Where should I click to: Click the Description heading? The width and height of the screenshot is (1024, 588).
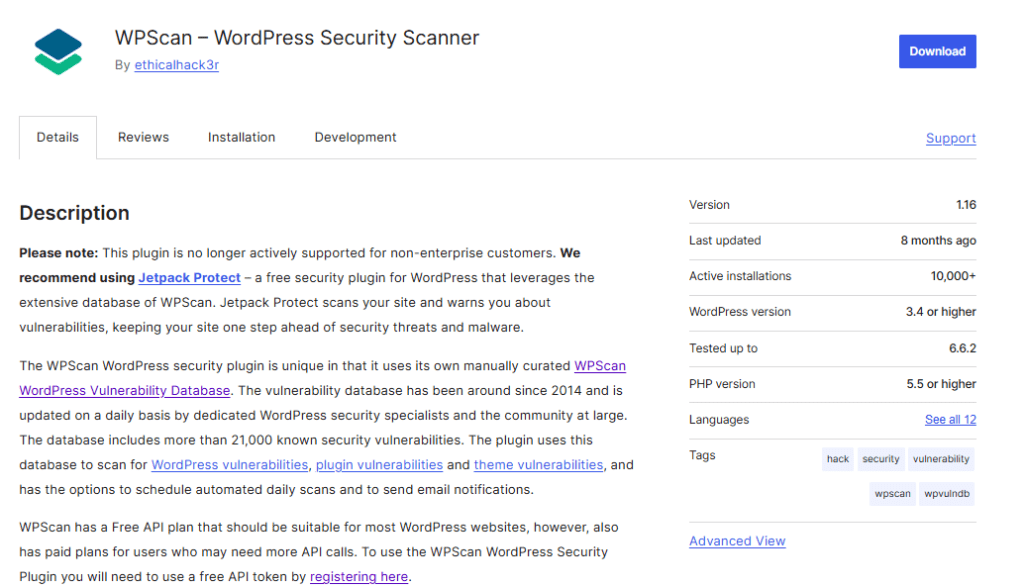pyautogui.click(x=74, y=213)
